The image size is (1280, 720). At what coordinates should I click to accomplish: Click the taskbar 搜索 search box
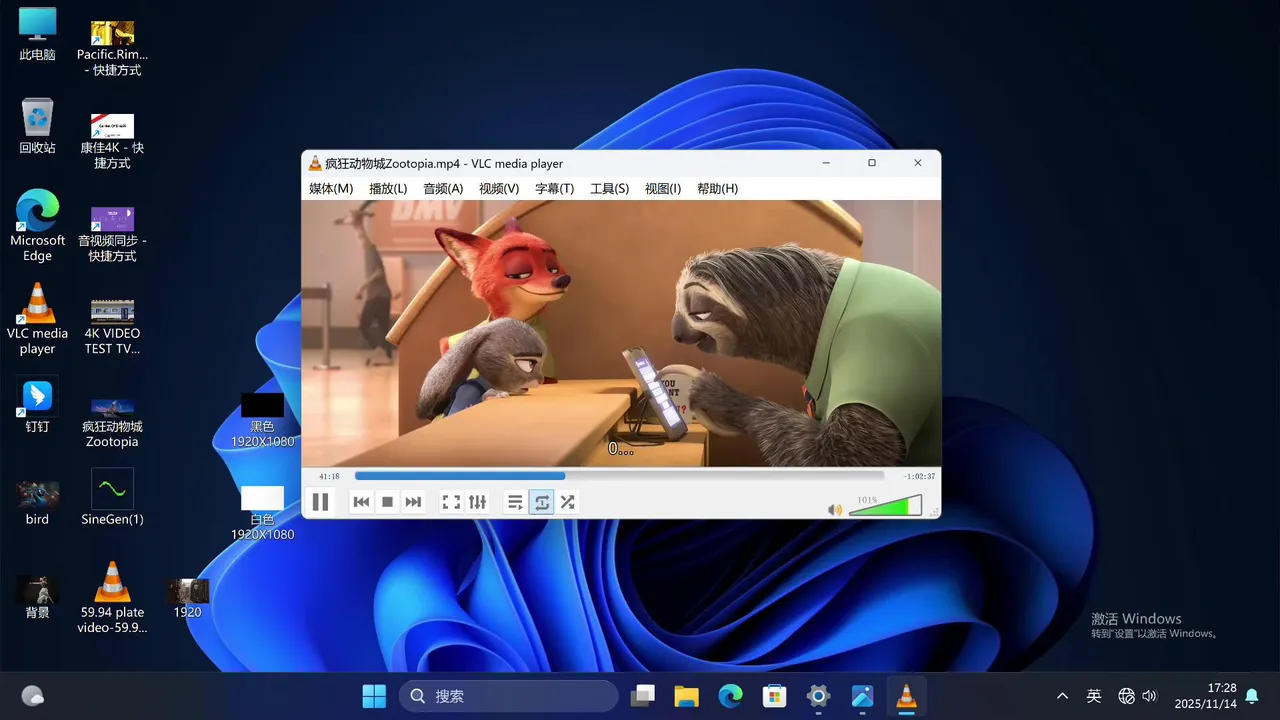tap(508, 696)
